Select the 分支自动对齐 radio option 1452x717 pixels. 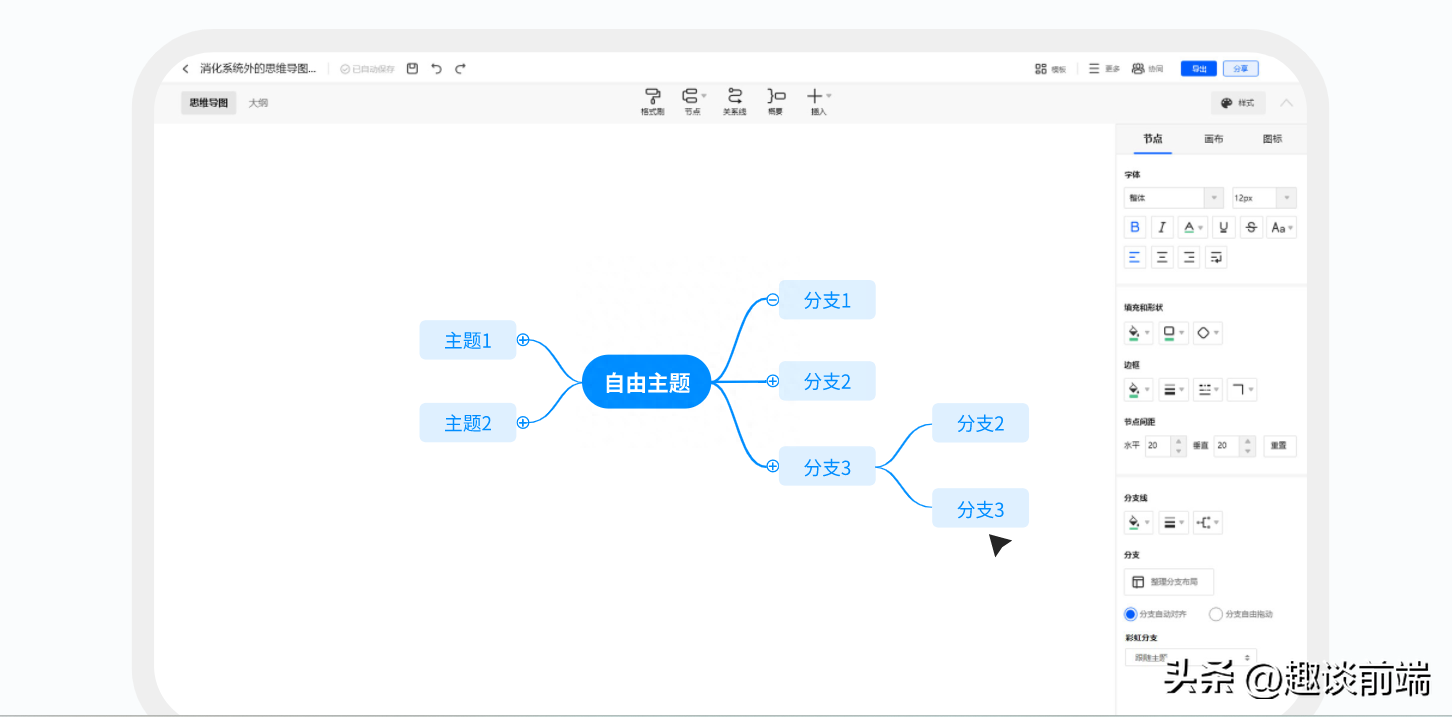click(x=1131, y=614)
